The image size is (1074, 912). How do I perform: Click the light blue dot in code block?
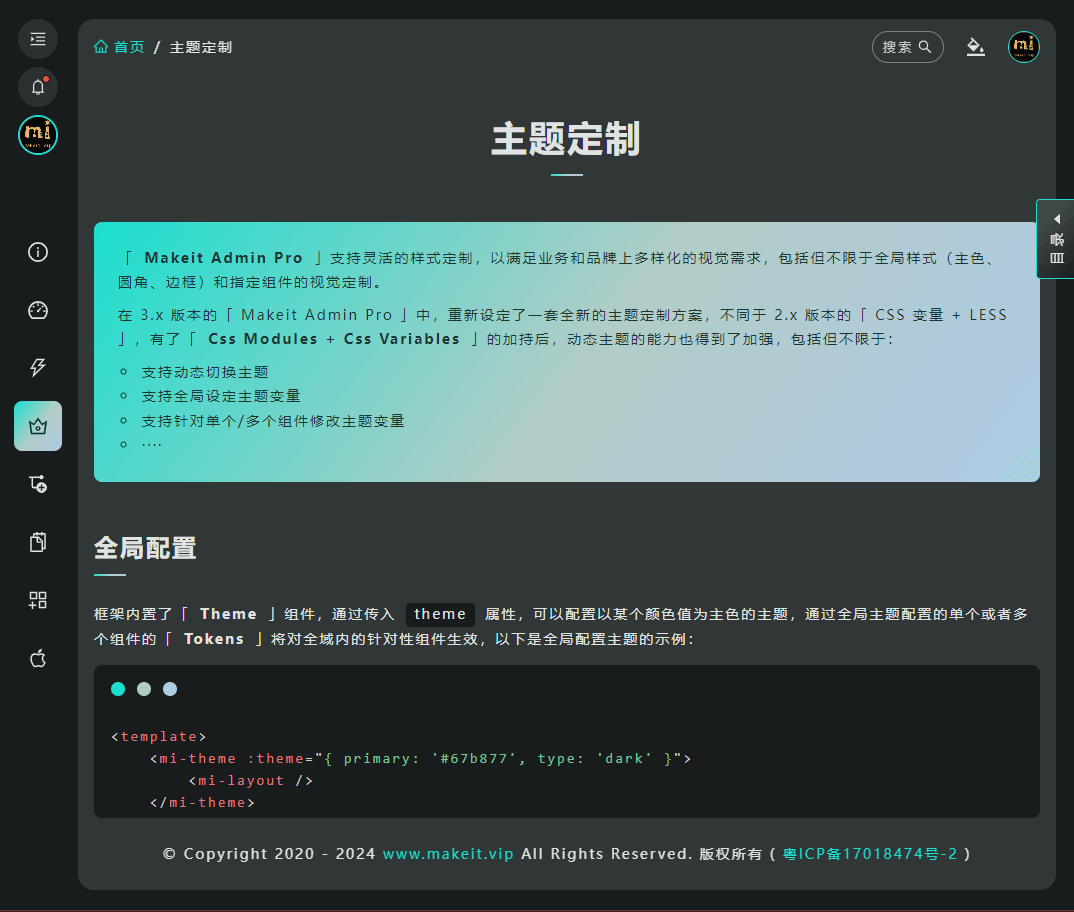tap(170, 689)
